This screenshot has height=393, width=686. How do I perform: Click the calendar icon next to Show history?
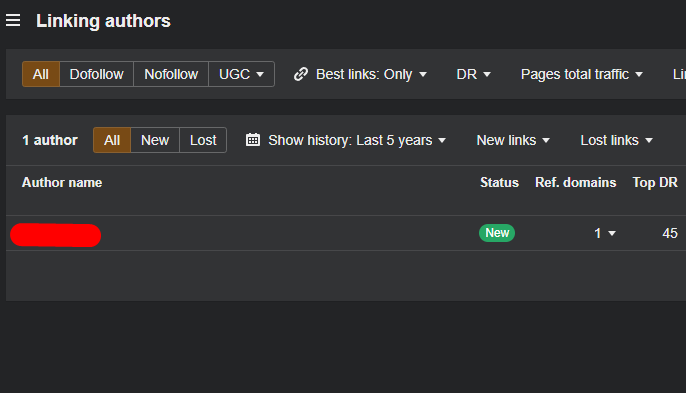pos(253,140)
